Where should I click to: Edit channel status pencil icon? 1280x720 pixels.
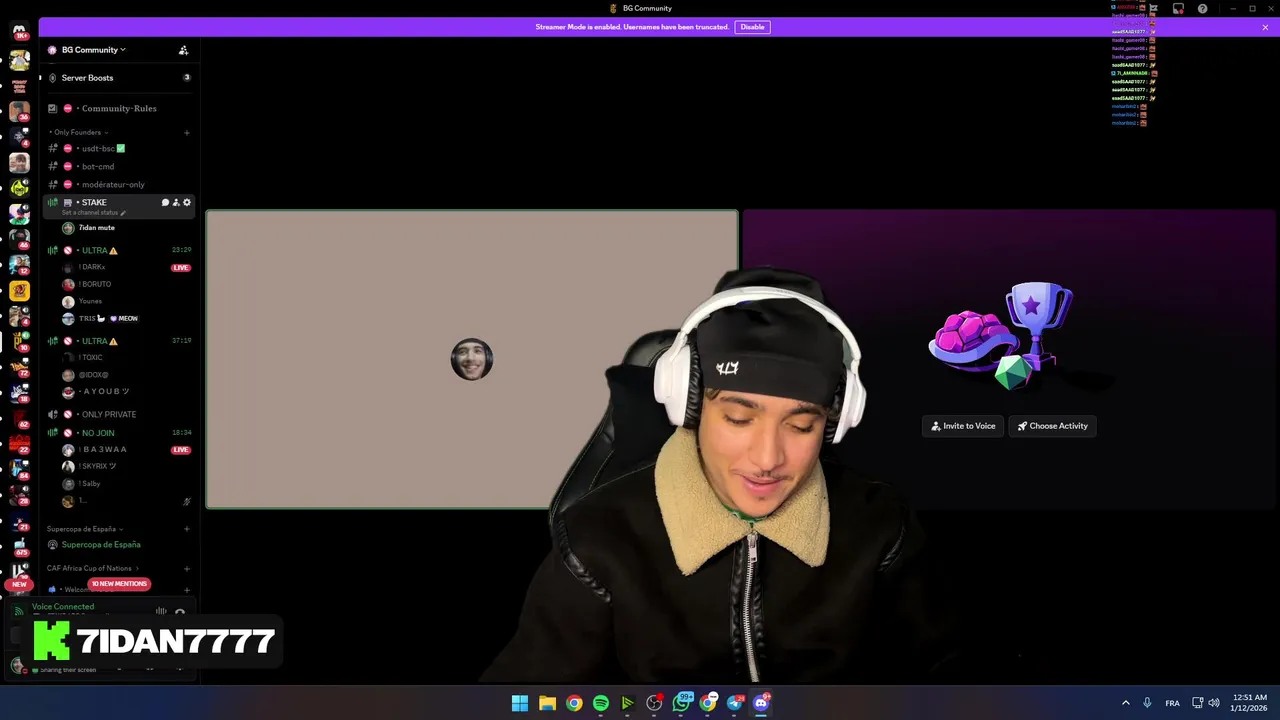click(x=123, y=213)
